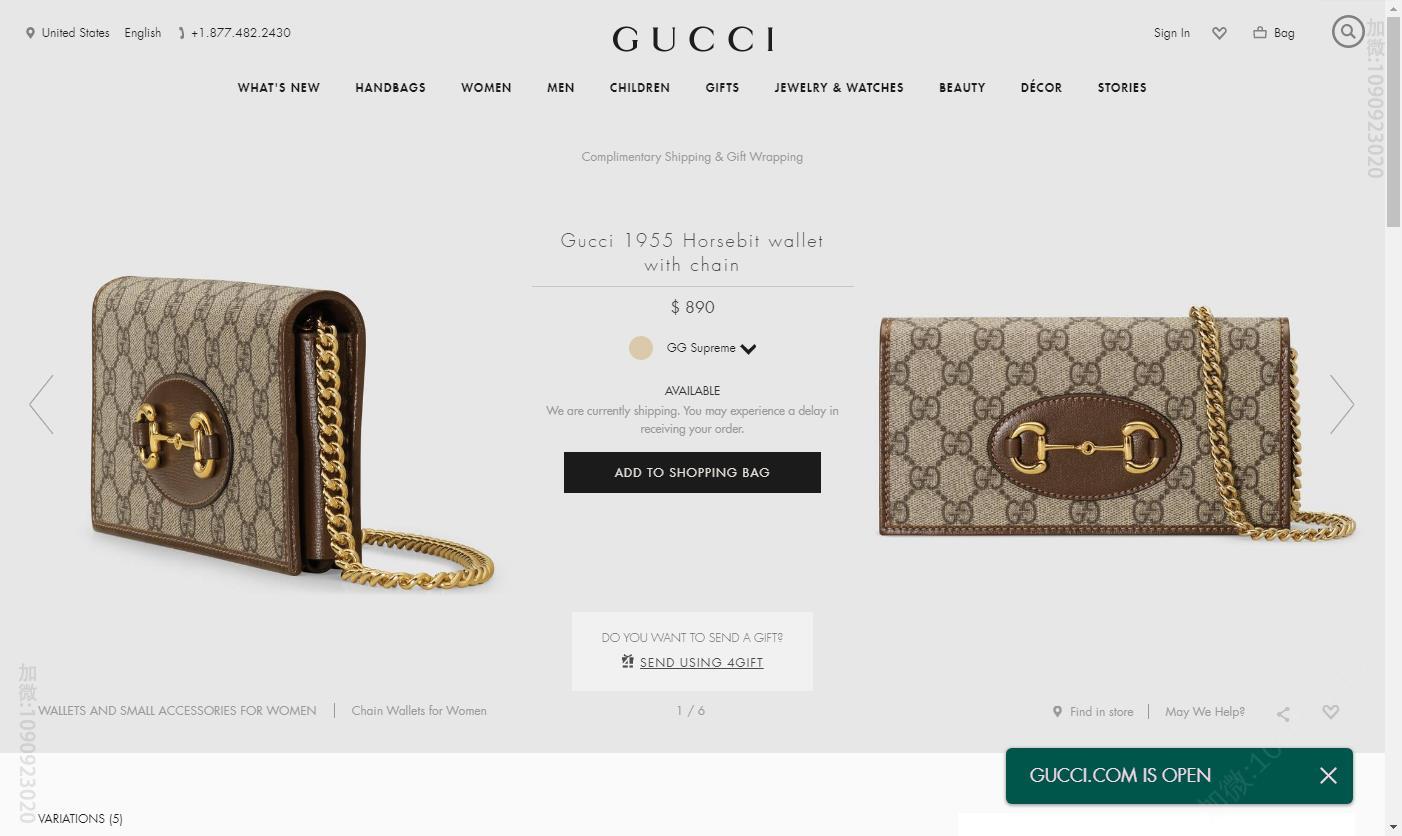Select the beige GG Supreme color swatch
This screenshot has height=836, width=1402.
[641, 348]
